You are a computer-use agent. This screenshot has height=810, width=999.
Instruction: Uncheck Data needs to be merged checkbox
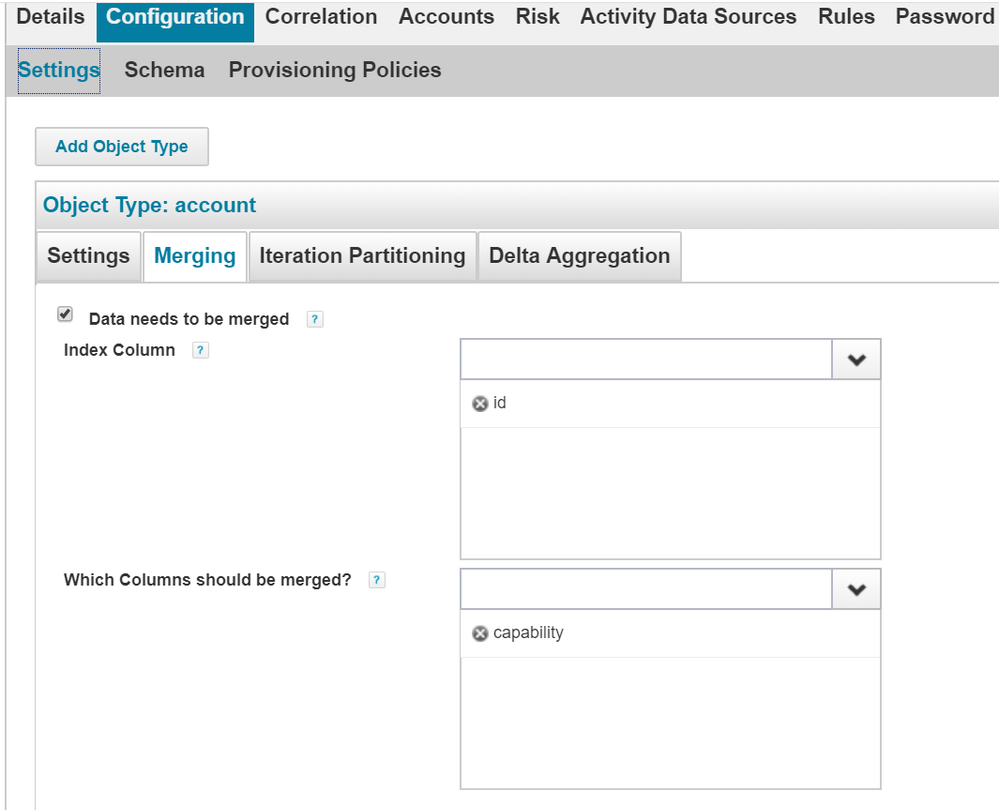pyautogui.click(x=65, y=315)
